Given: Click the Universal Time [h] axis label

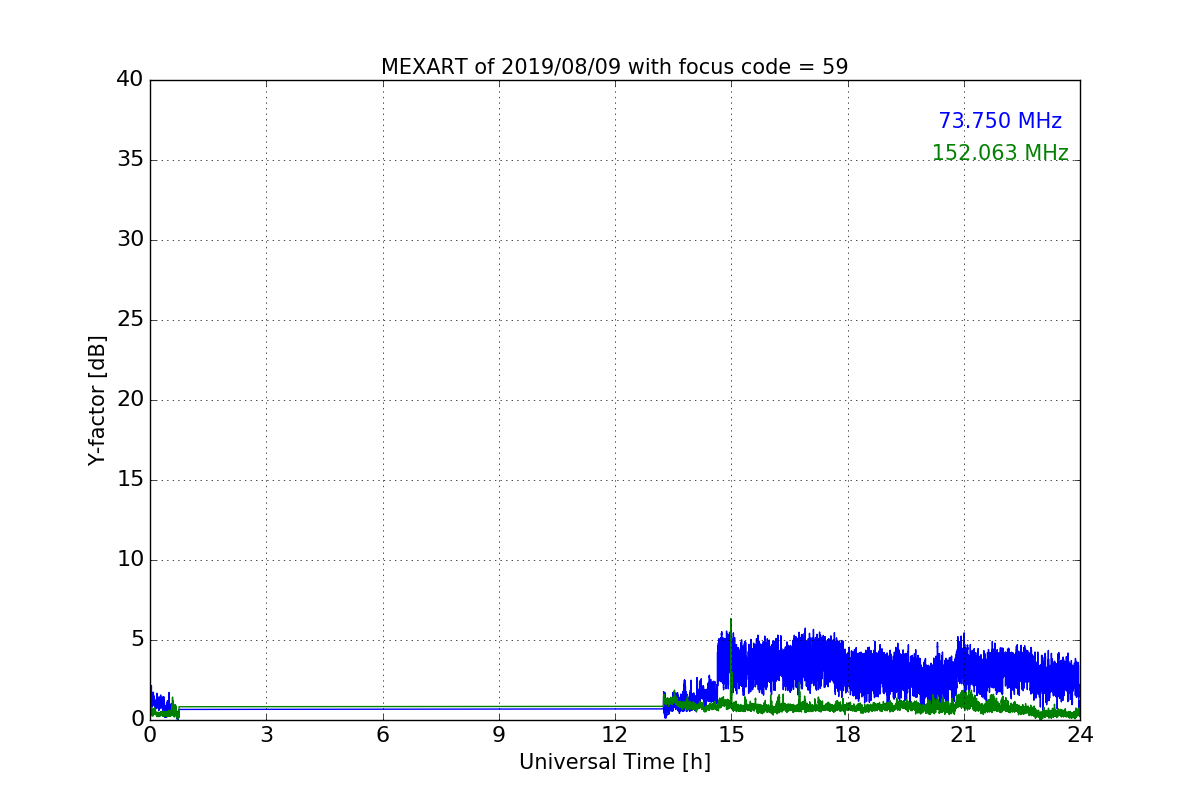Looking at the screenshot, I should (x=614, y=762).
